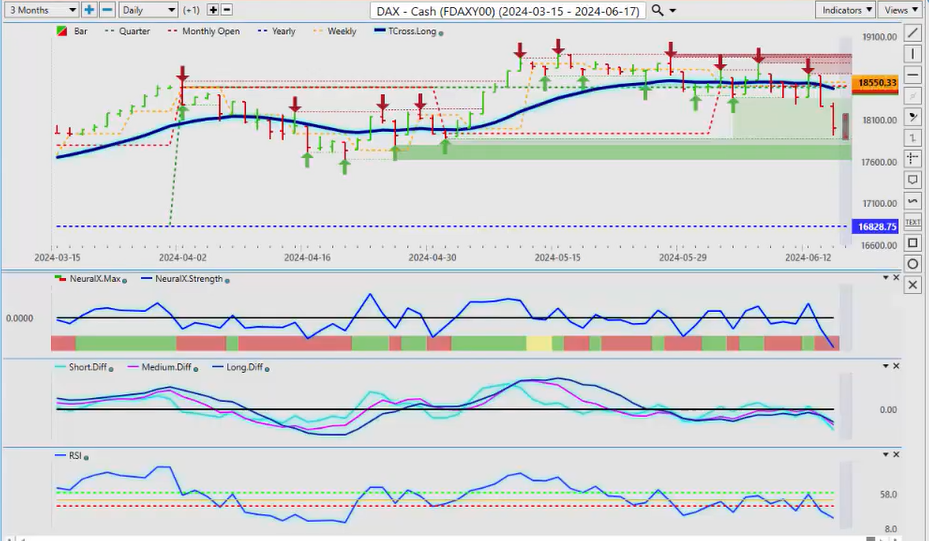Click the magnifier search icon
This screenshot has width=929, height=541.
pyautogui.click(x=657, y=10)
